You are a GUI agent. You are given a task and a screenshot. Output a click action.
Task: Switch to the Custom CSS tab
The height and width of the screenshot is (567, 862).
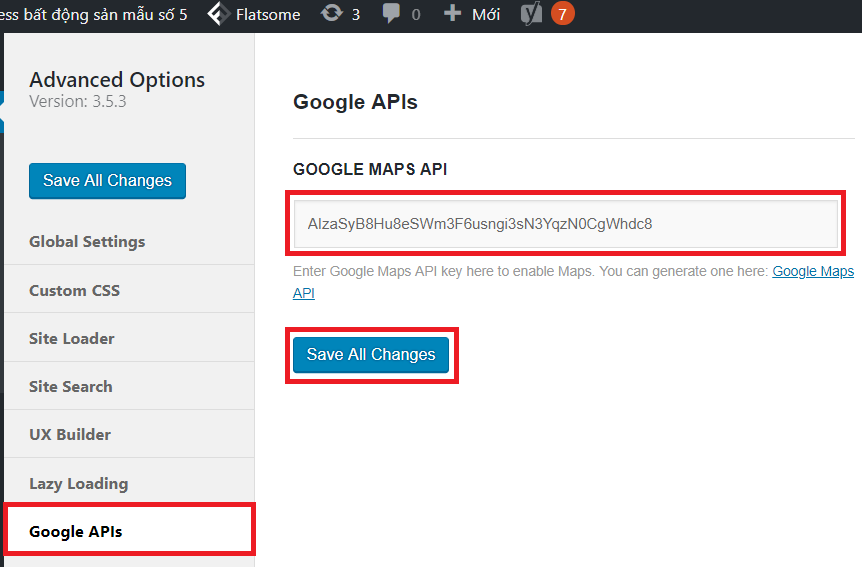129,290
